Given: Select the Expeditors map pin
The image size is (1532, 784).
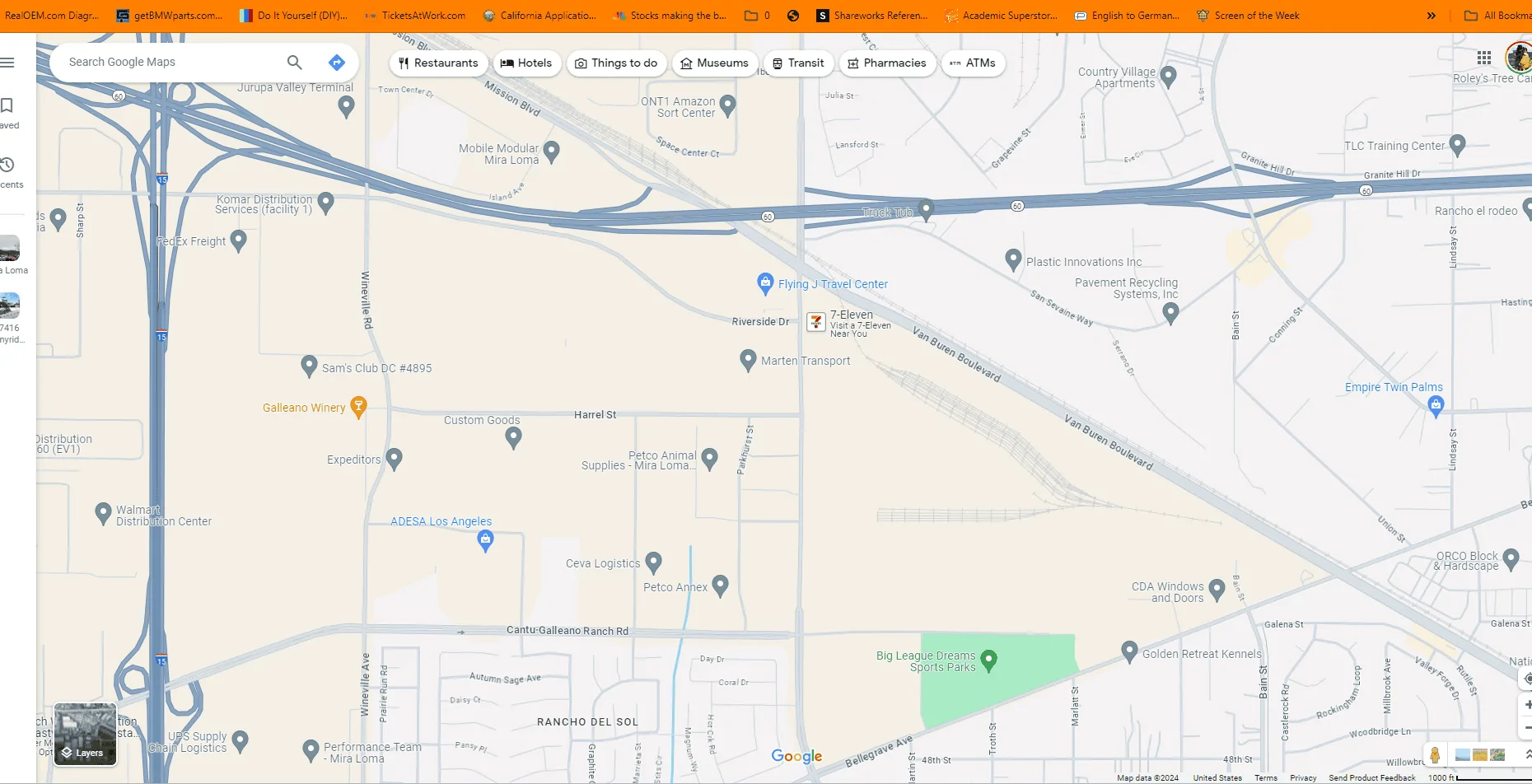Looking at the screenshot, I should click(x=394, y=458).
